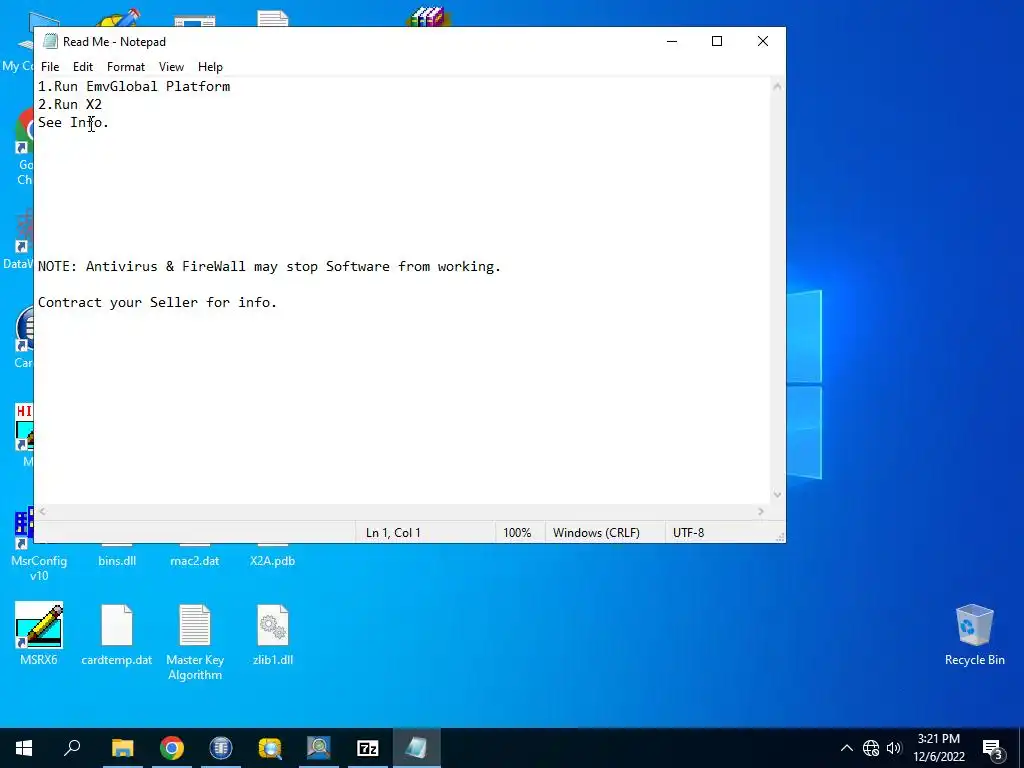The image size is (1024, 768).
Task: Open File Explorer from taskbar
Action: [122, 748]
